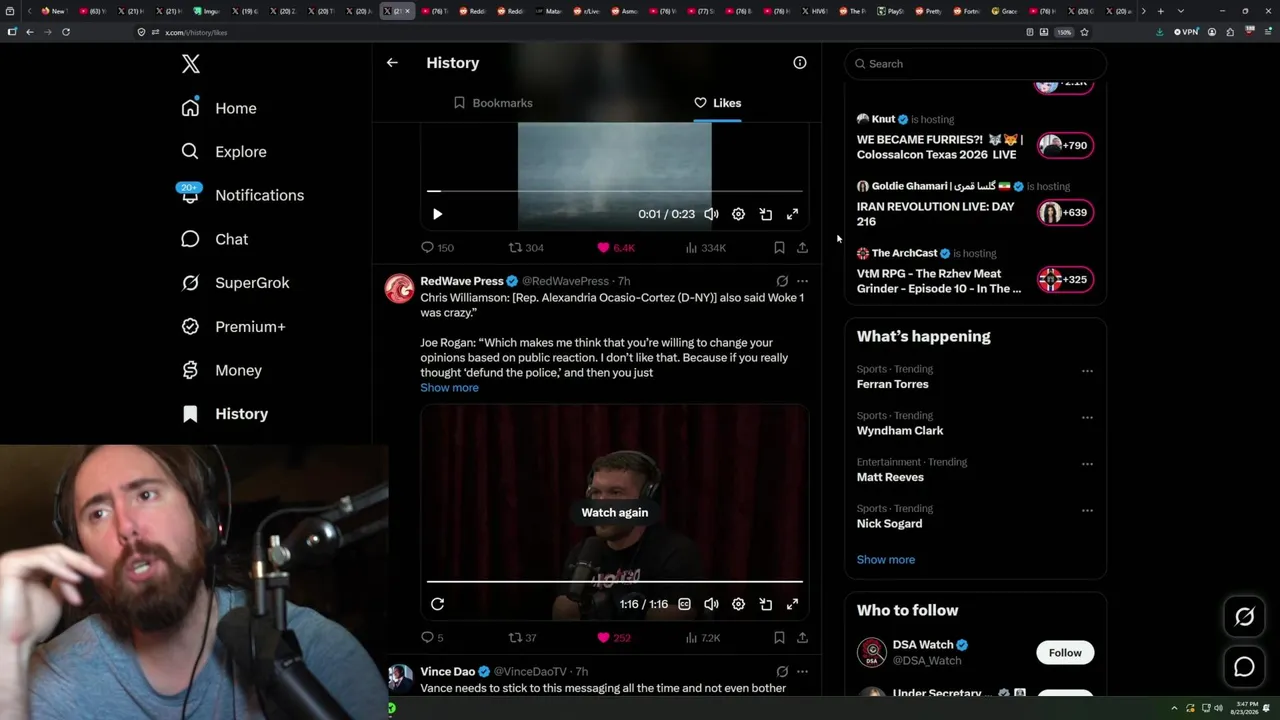
Task: Open Chat from the sidebar
Action: 214,239
